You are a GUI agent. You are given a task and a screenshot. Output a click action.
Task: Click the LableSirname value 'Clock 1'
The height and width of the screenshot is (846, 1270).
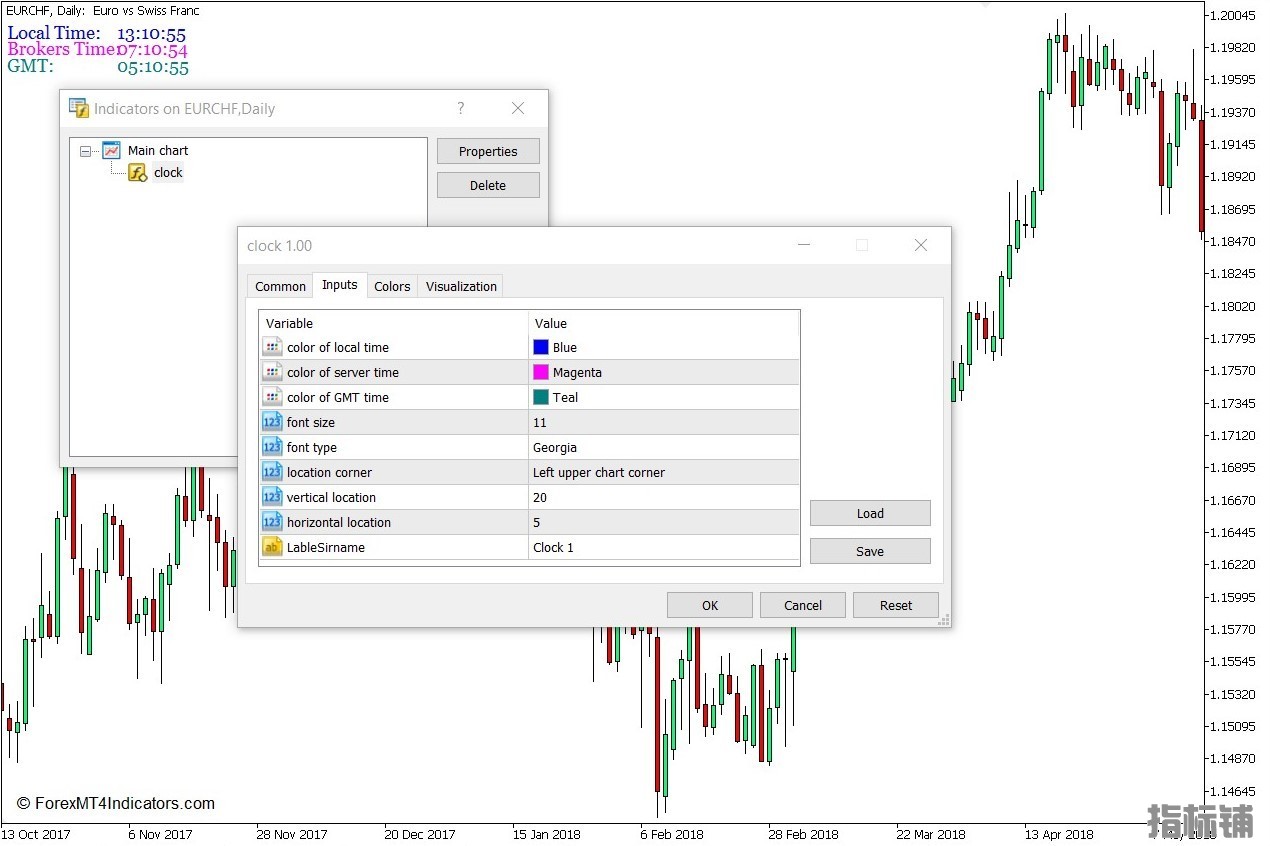pyautogui.click(x=554, y=547)
